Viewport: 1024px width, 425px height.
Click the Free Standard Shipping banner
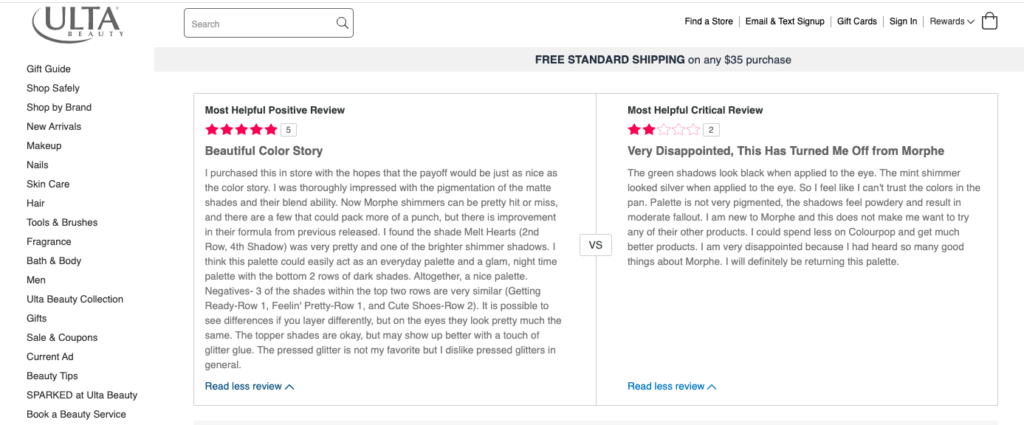click(663, 60)
